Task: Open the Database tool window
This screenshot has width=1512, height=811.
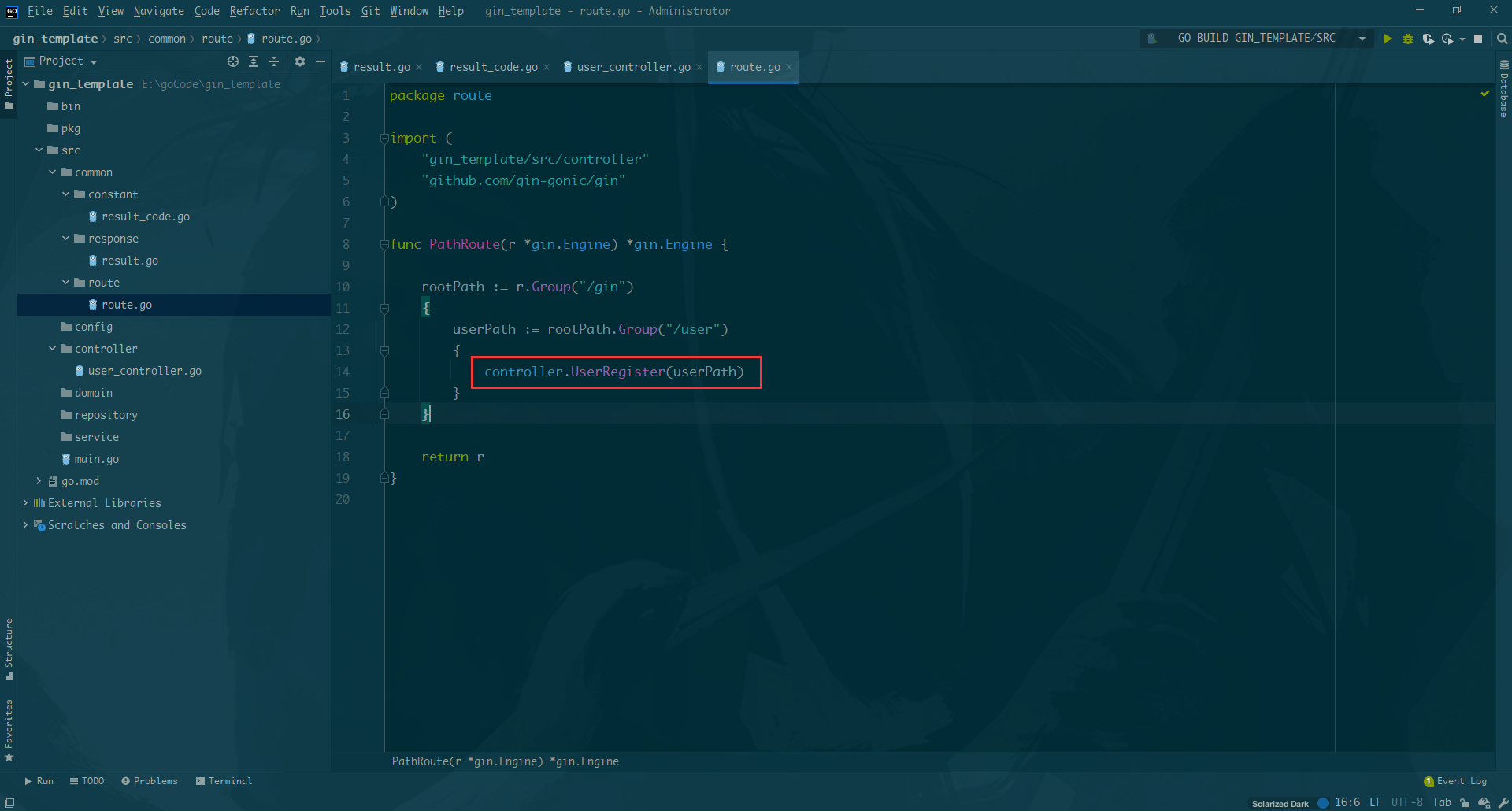Action: [1504, 88]
